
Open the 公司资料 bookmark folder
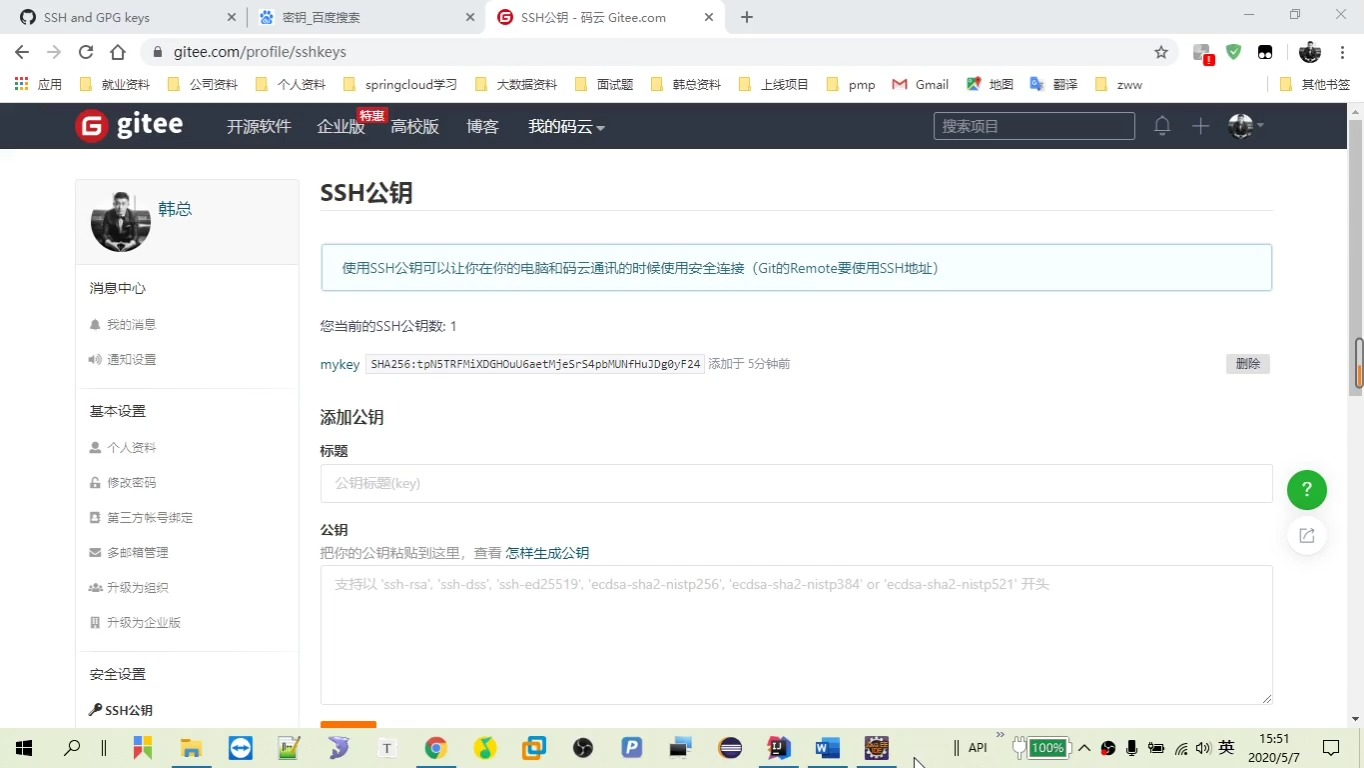[202, 85]
